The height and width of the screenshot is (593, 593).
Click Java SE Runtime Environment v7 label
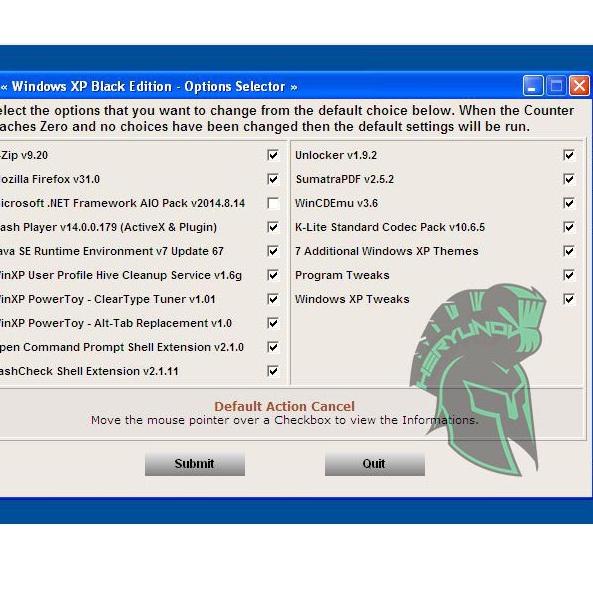pyautogui.click(x=112, y=251)
